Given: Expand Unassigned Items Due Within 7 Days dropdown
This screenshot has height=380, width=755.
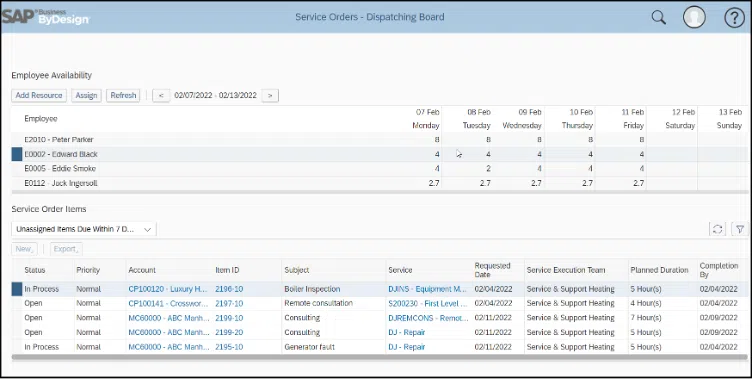Looking at the screenshot, I should click(84, 229).
